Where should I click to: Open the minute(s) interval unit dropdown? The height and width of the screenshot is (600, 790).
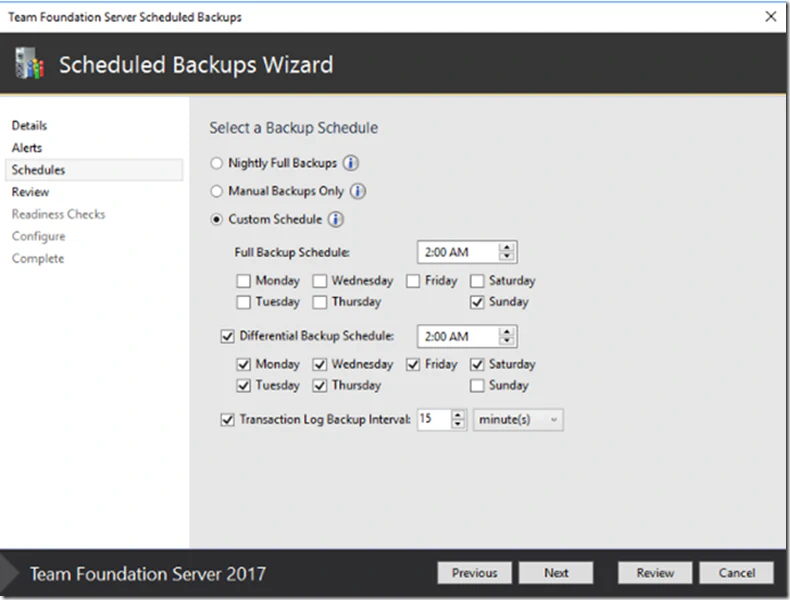tap(517, 420)
